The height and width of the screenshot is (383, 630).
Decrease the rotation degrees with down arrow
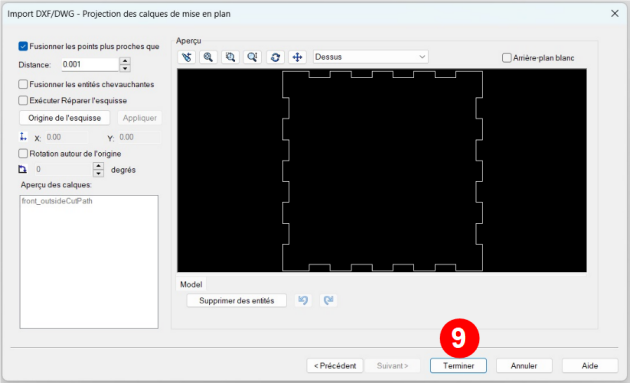pyautogui.click(x=98, y=173)
